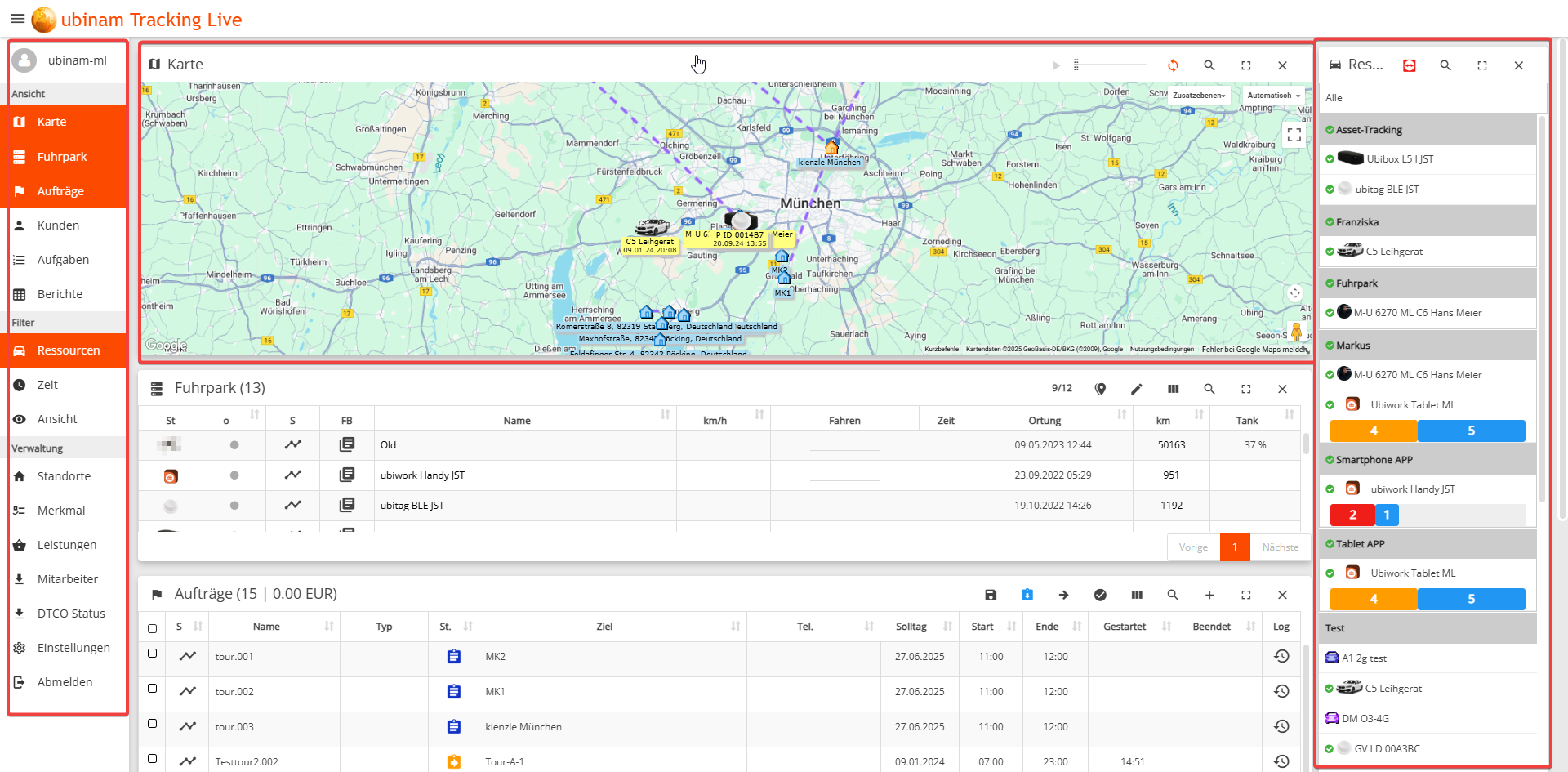The width and height of the screenshot is (1568, 772).
Task: Open Kunden in the sidebar
Action: pyautogui.click(x=58, y=225)
